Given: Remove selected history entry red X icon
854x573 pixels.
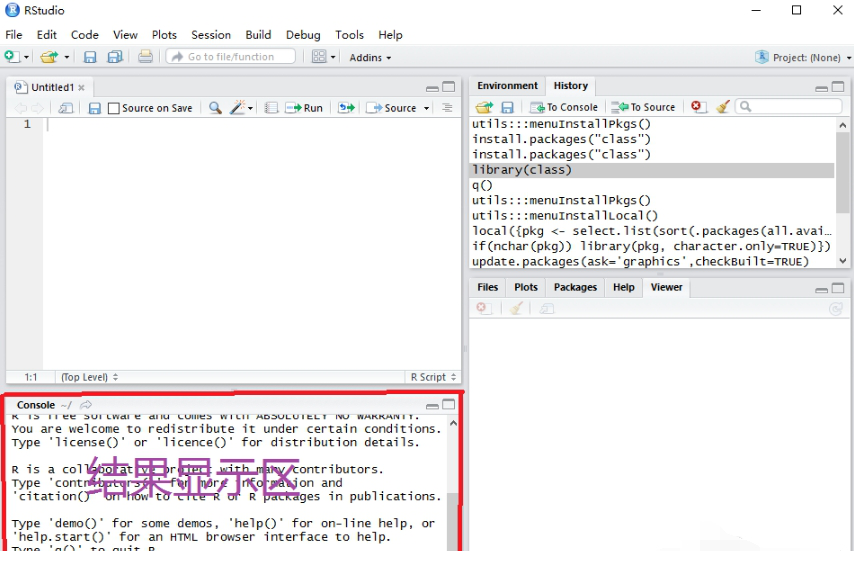Looking at the screenshot, I should 698,107.
